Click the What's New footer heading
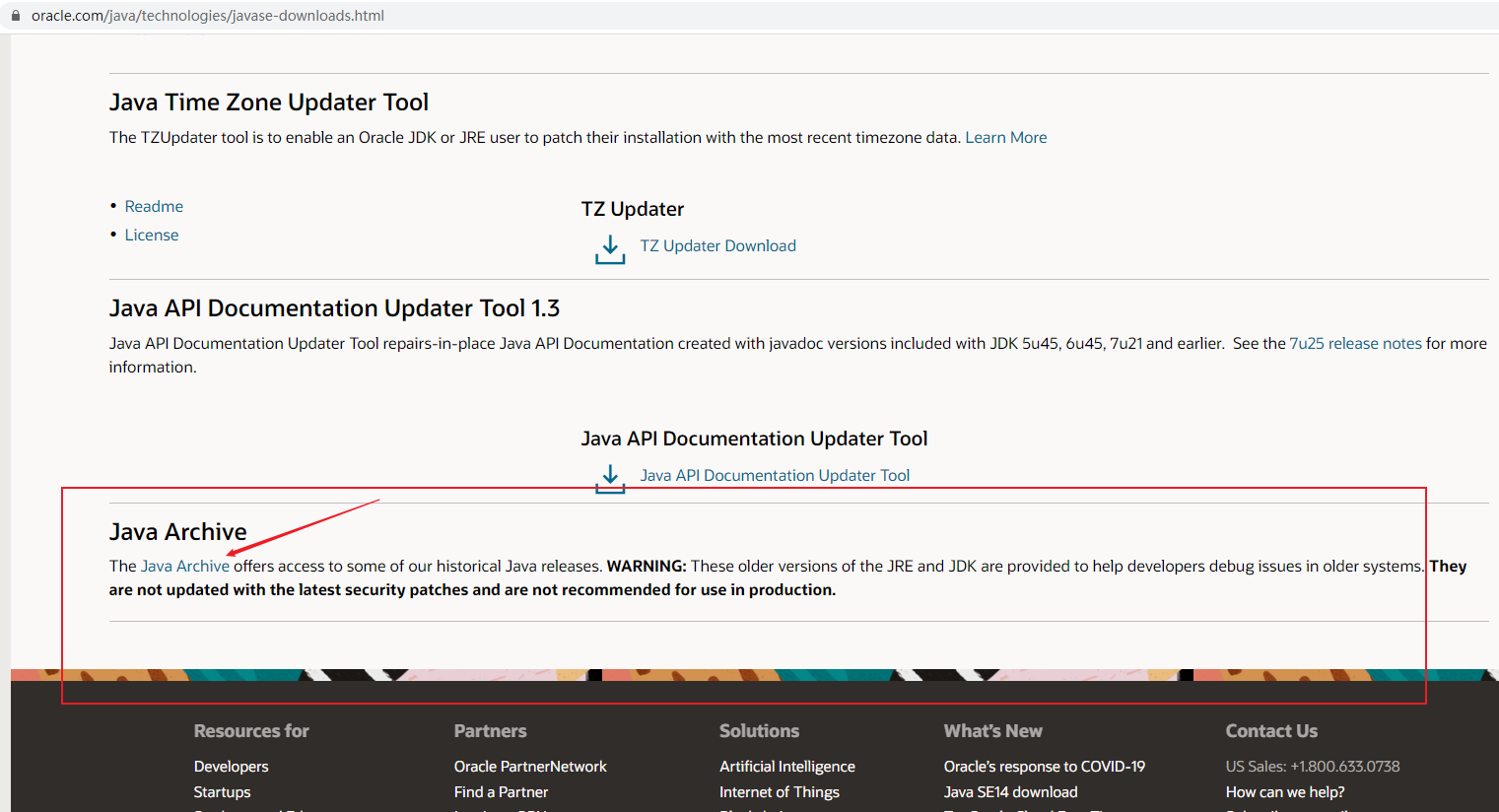 click(x=992, y=731)
